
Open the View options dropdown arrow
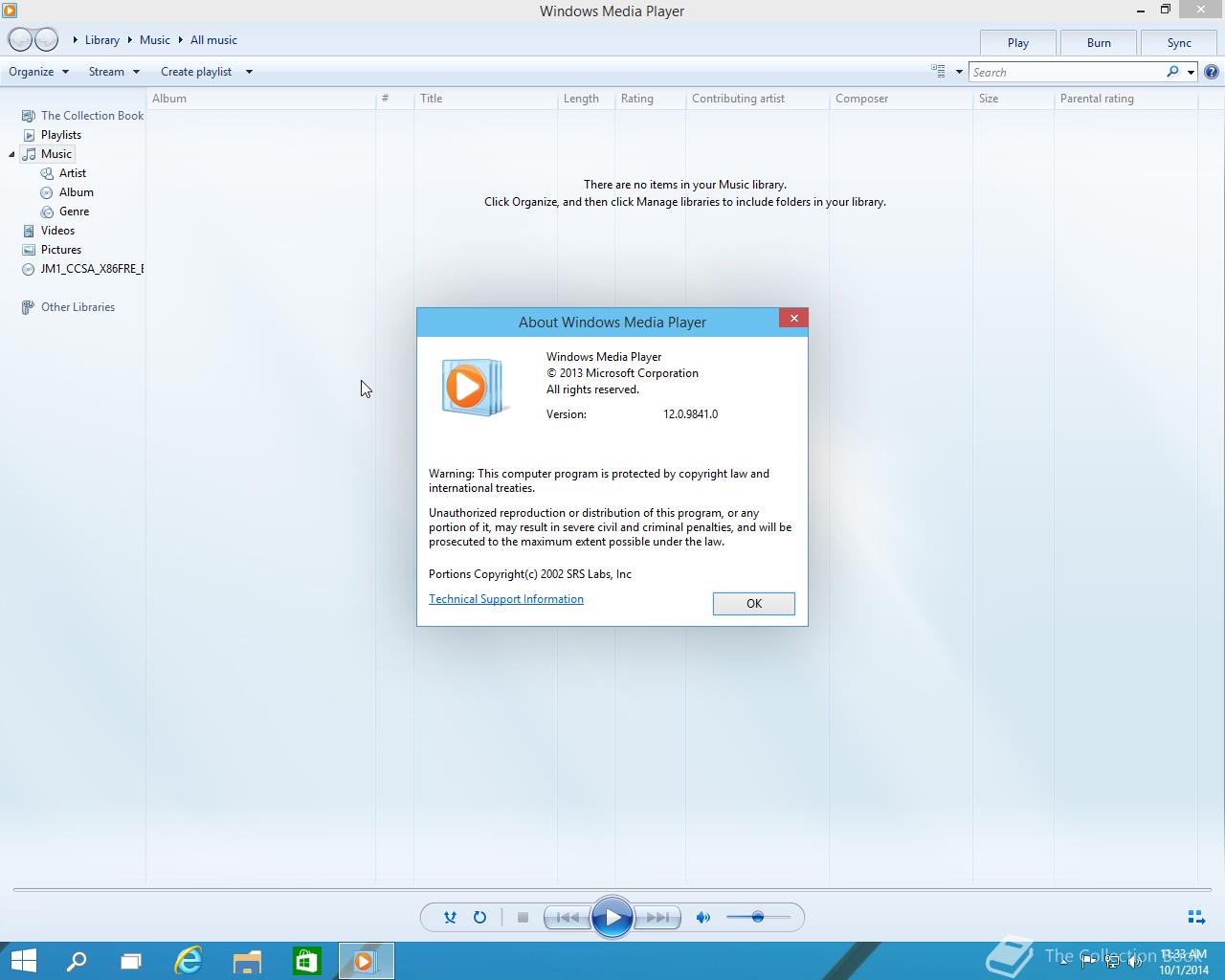coord(959,72)
